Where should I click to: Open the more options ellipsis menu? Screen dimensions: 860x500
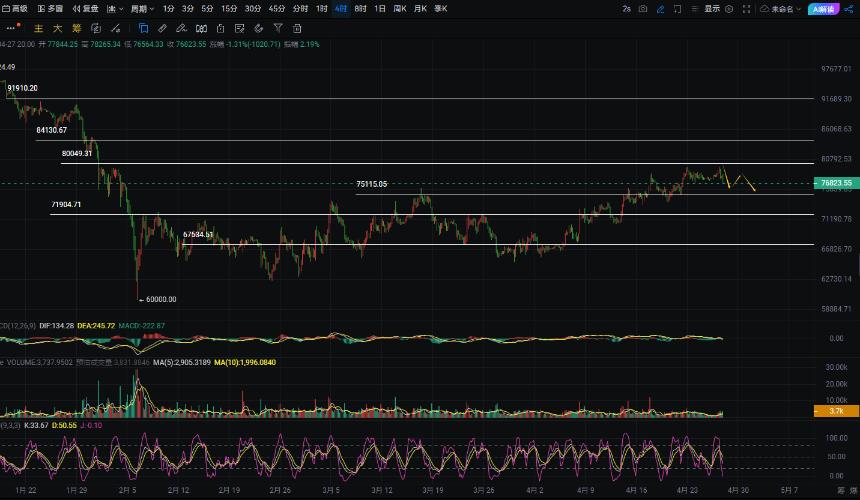point(12,27)
